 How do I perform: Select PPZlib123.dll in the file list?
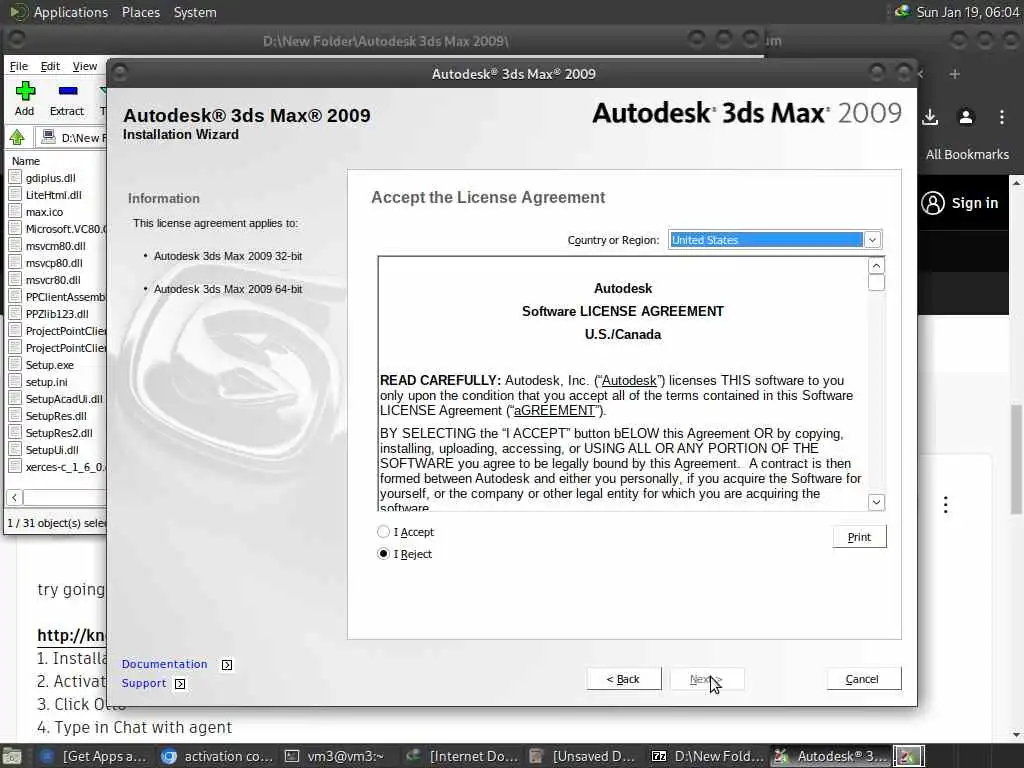(x=57, y=313)
